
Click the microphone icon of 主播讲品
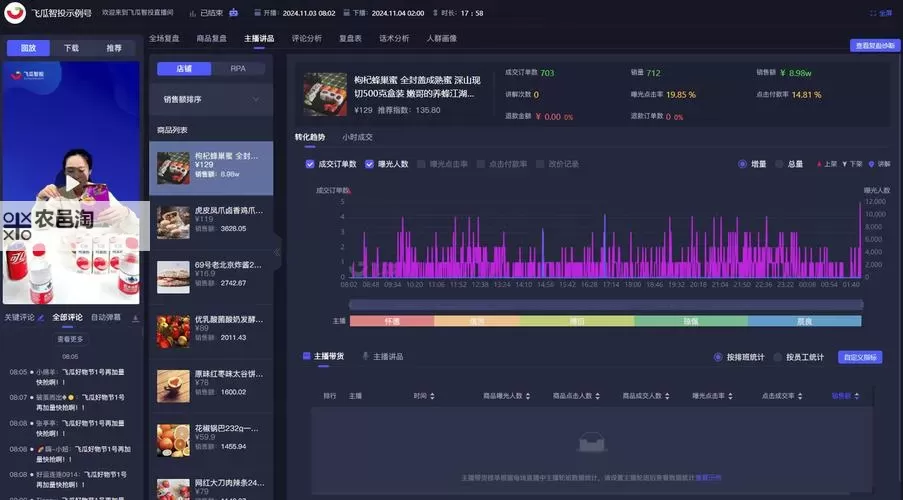point(365,357)
